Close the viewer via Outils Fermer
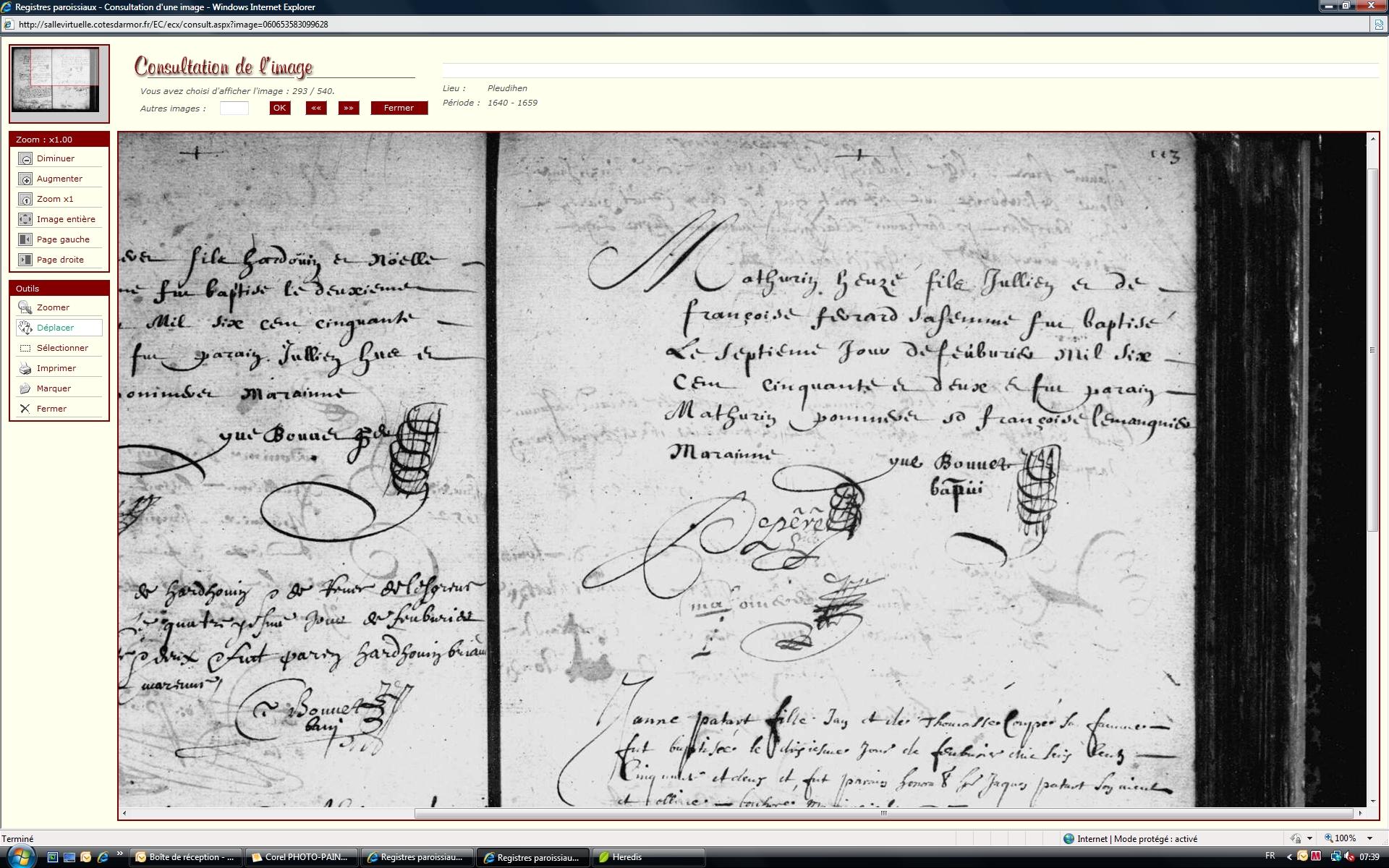Screen dimensions: 1389x868 tap(25, 409)
